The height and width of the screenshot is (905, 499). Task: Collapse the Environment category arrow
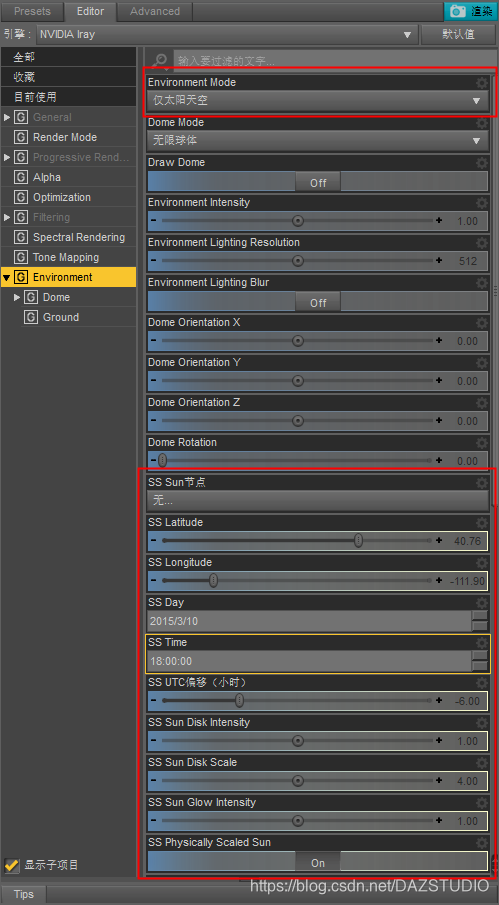tap(7, 278)
